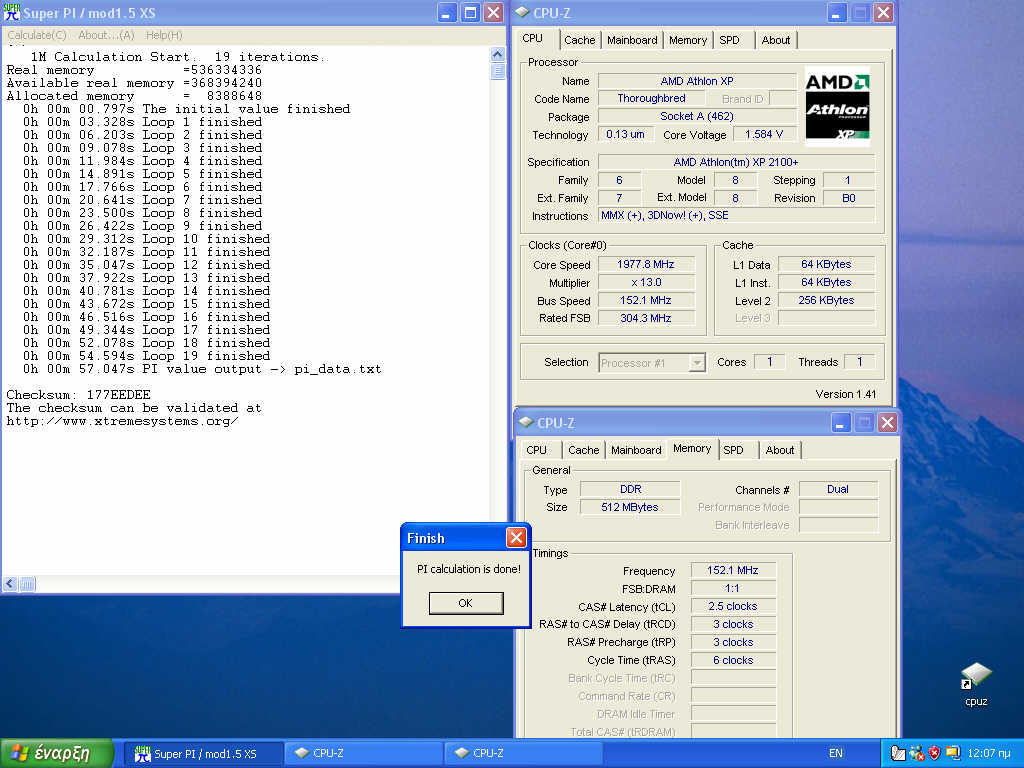Click the Cycle Time 6 clocks value
This screenshot has height=768, width=1024.
coord(733,660)
